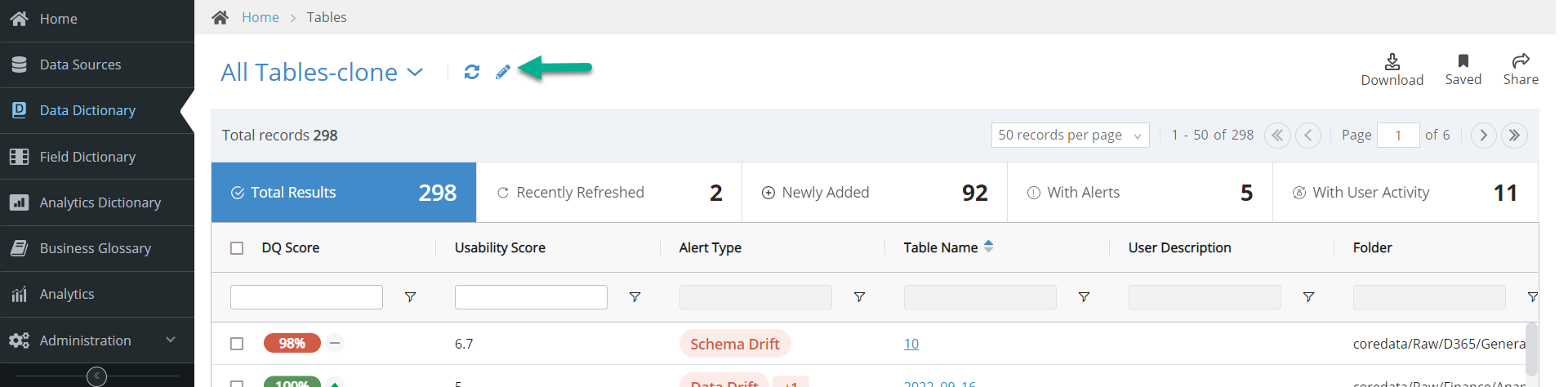Viewport: 1568px width, 387px height.
Task: Select the With Alerts tab
Action: (1140, 193)
